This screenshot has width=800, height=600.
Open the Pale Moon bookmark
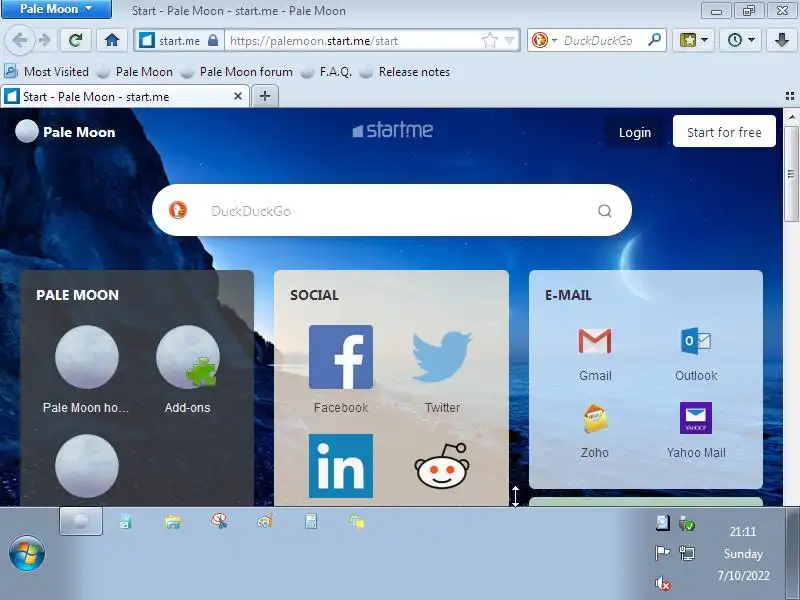135,71
